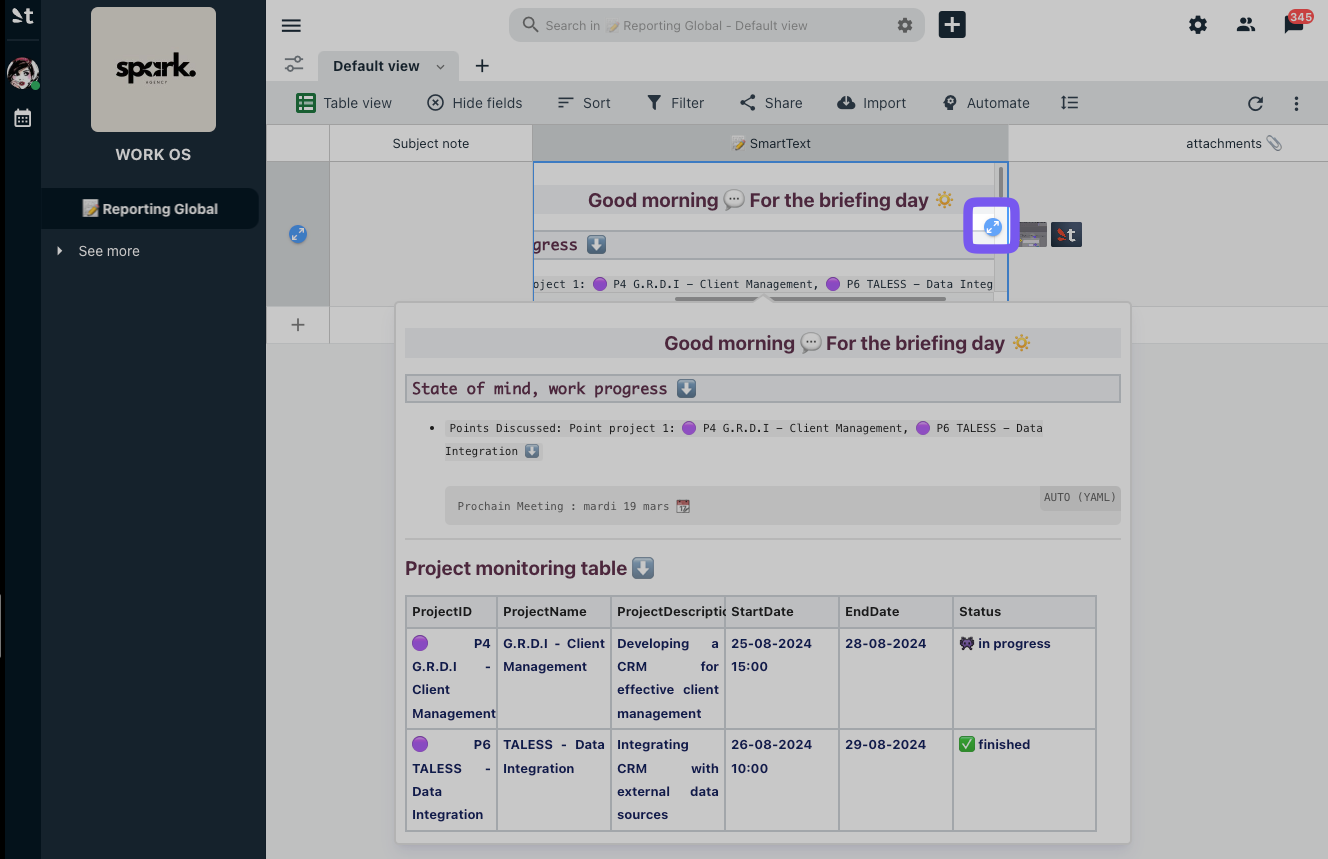The height and width of the screenshot is (859, 1328).
Task: Click Integrating CRM with external data cell
Action: click(668, 779)
